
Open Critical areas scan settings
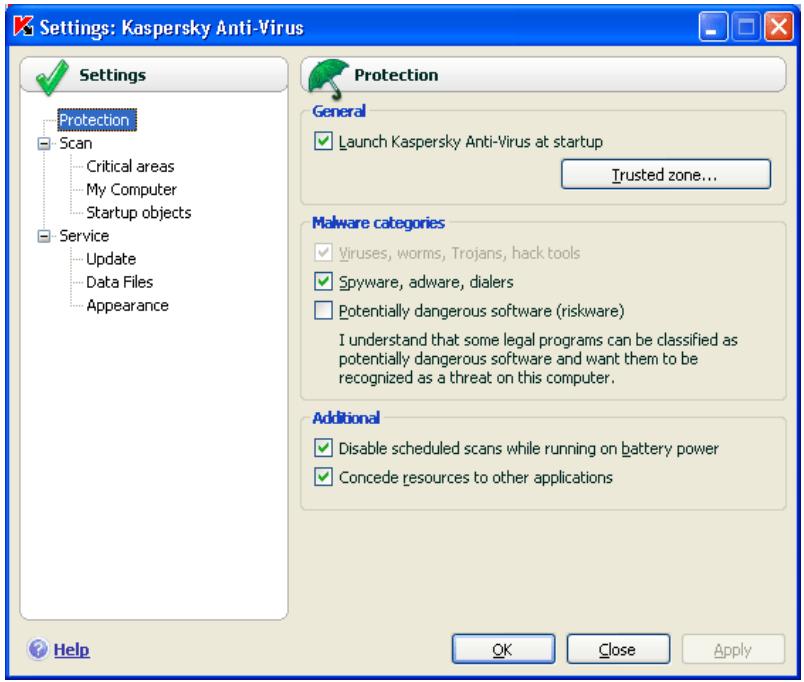(x=130, y=166)
